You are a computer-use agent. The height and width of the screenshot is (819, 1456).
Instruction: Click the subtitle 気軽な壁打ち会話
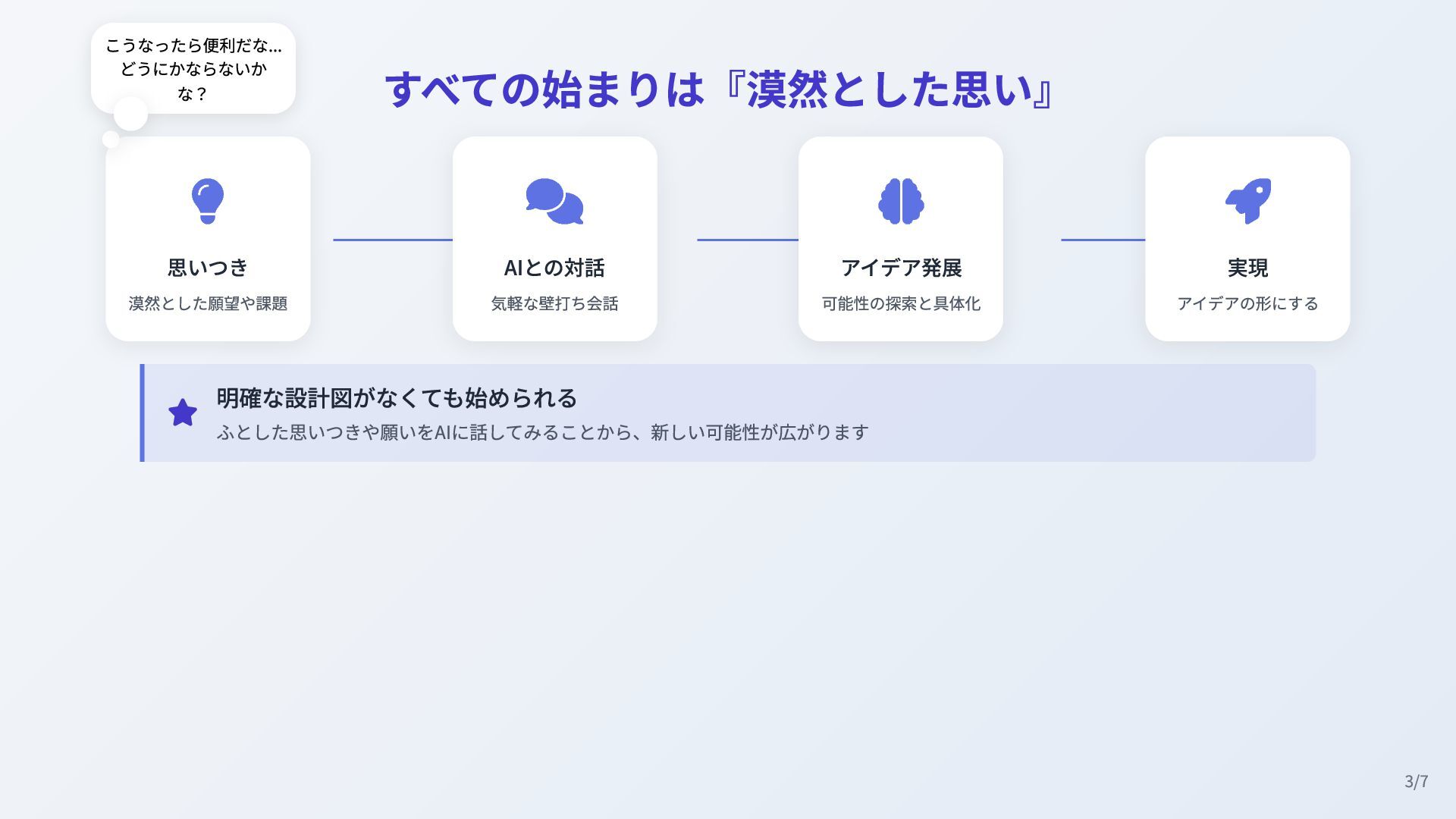(x=554, y=303)
